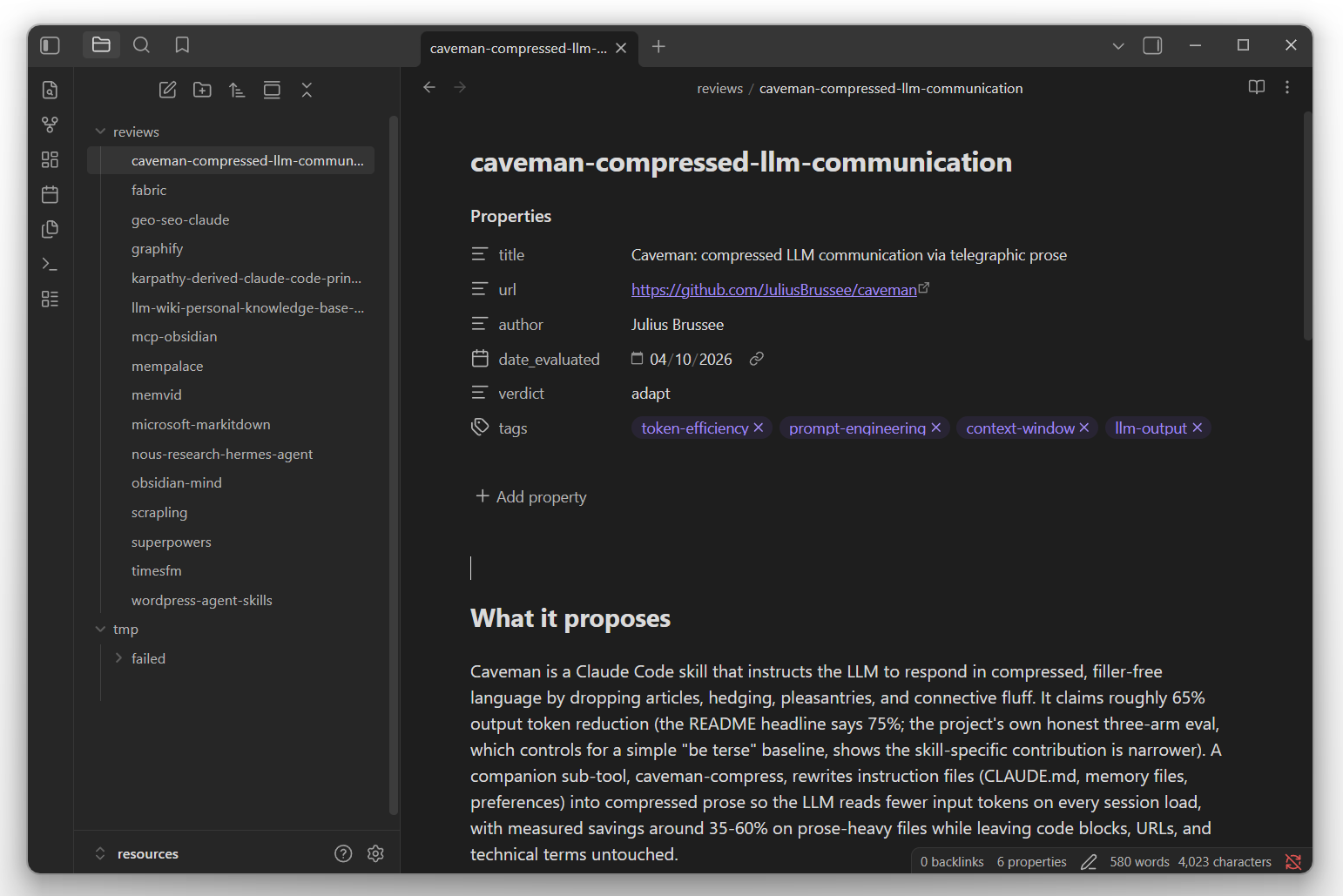Switch to reading view with the book icon
Image resolution: width=1343 pixels, height=896 pixels.
pyautogui.click(x=1256, y=87)
